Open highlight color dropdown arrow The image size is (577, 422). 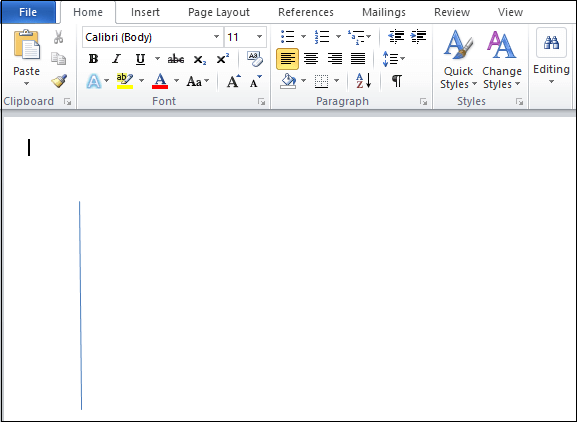(x=141, y=81)
